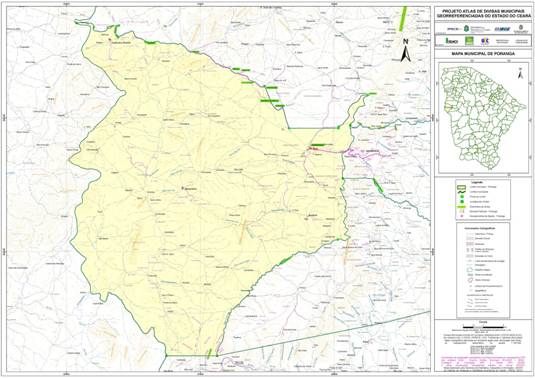Click the 'Projeto Atlas de Divisas Municipais' header
Image resolution: width=535 pixels, height=378 pixels.
pos(483,13)
